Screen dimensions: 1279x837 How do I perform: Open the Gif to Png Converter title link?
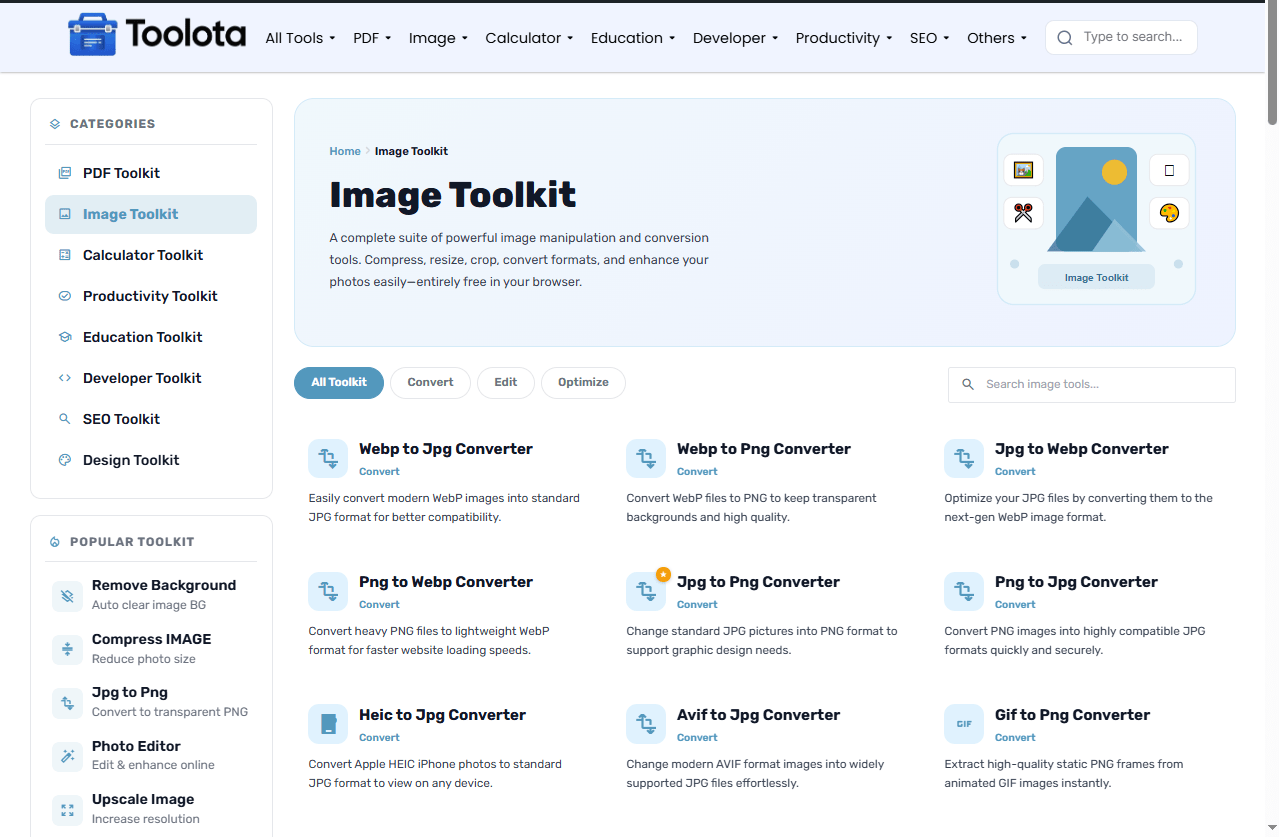coord(1072,715)
